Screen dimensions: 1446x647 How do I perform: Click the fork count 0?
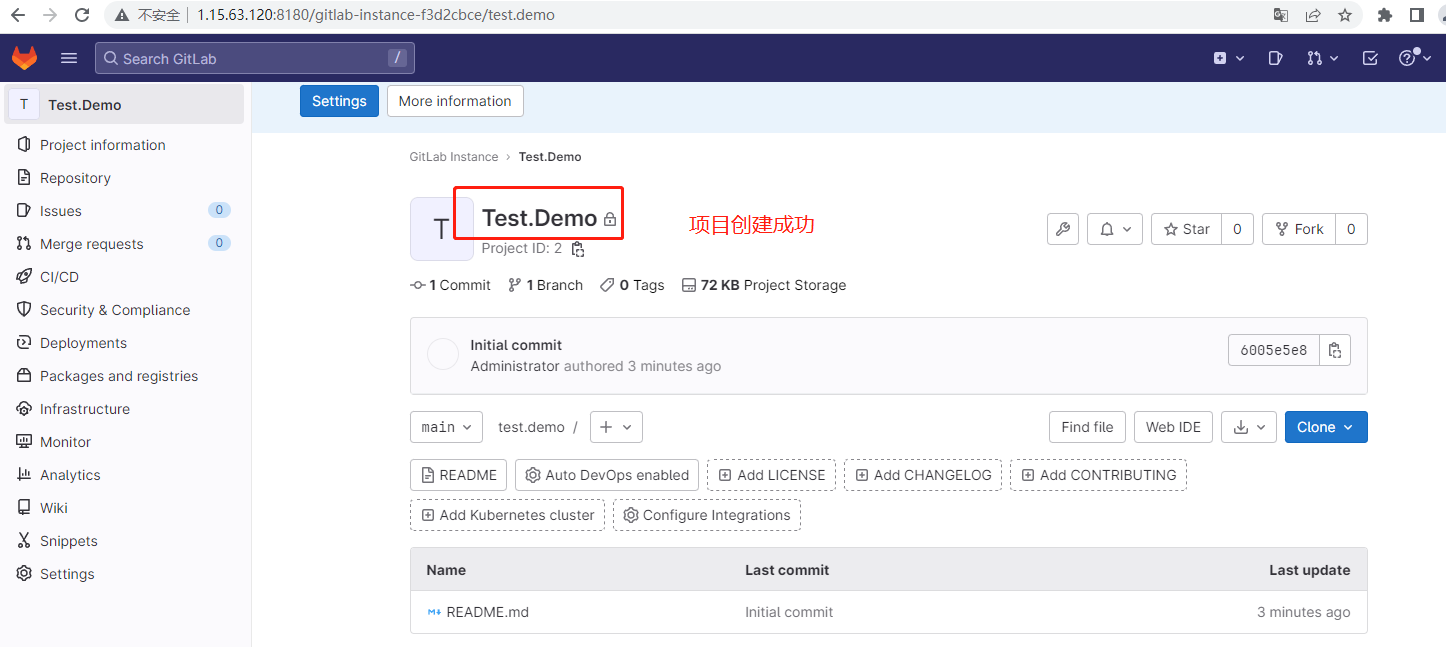tap(1351, 229)
